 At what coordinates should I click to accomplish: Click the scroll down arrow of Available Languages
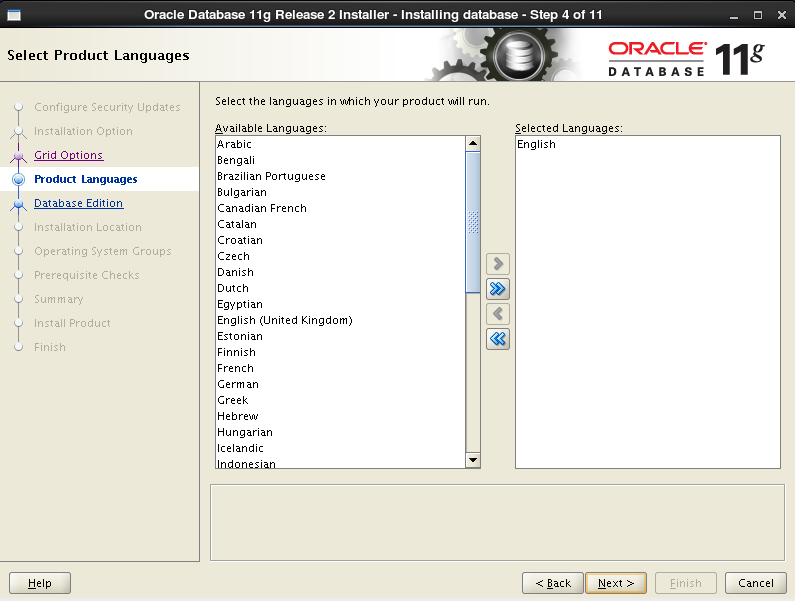[473, 460]
